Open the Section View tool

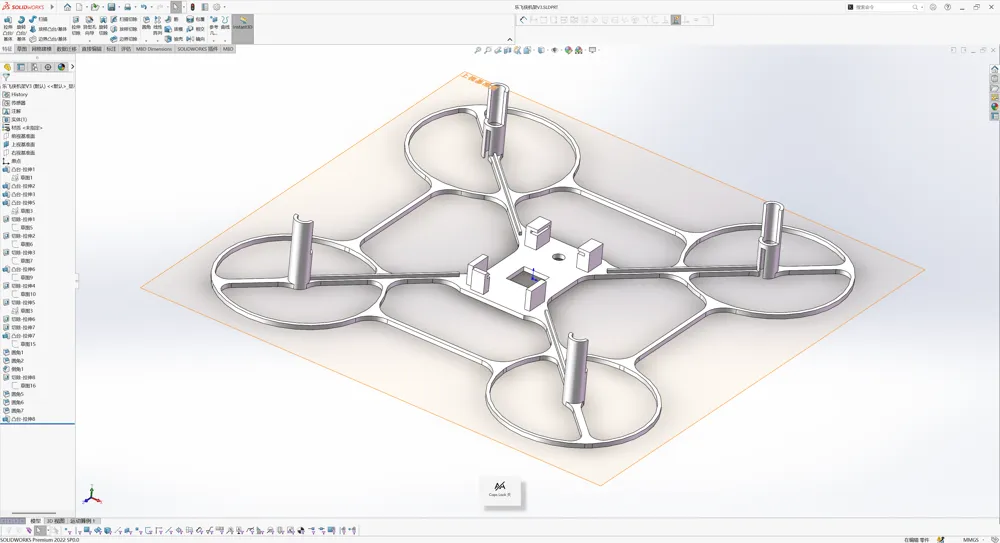tap(507, 50)
